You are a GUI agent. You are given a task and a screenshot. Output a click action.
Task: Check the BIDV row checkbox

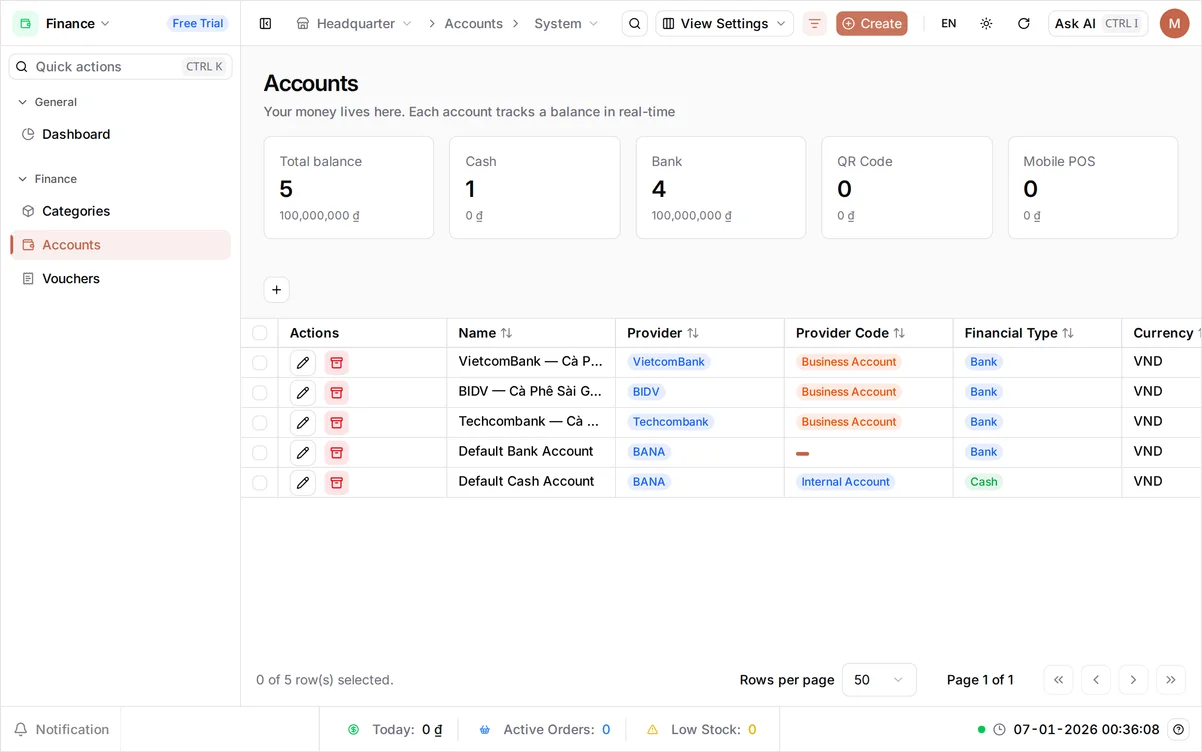pos(260,392)
